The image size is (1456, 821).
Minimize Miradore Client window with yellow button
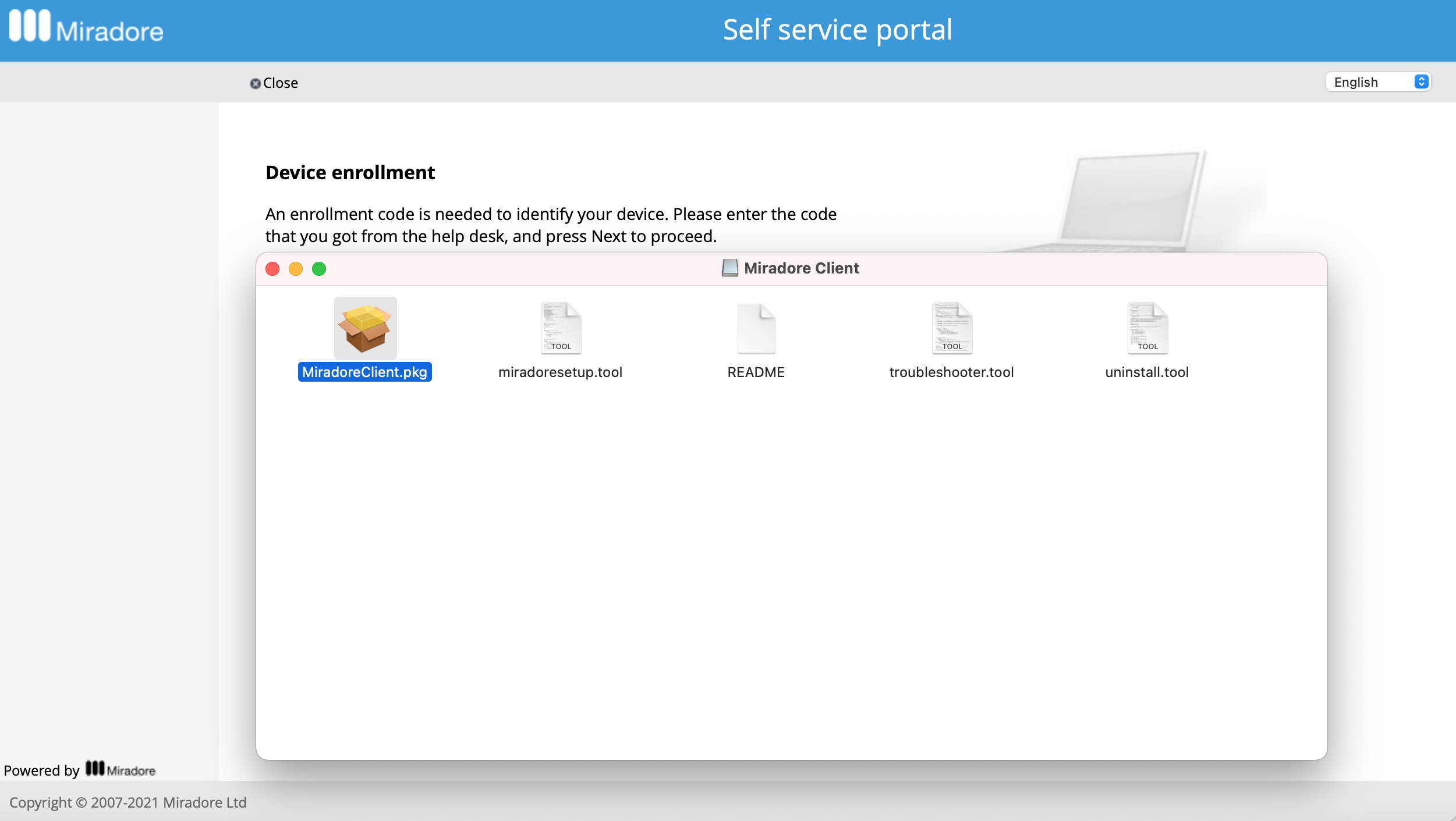pos(296,269)
